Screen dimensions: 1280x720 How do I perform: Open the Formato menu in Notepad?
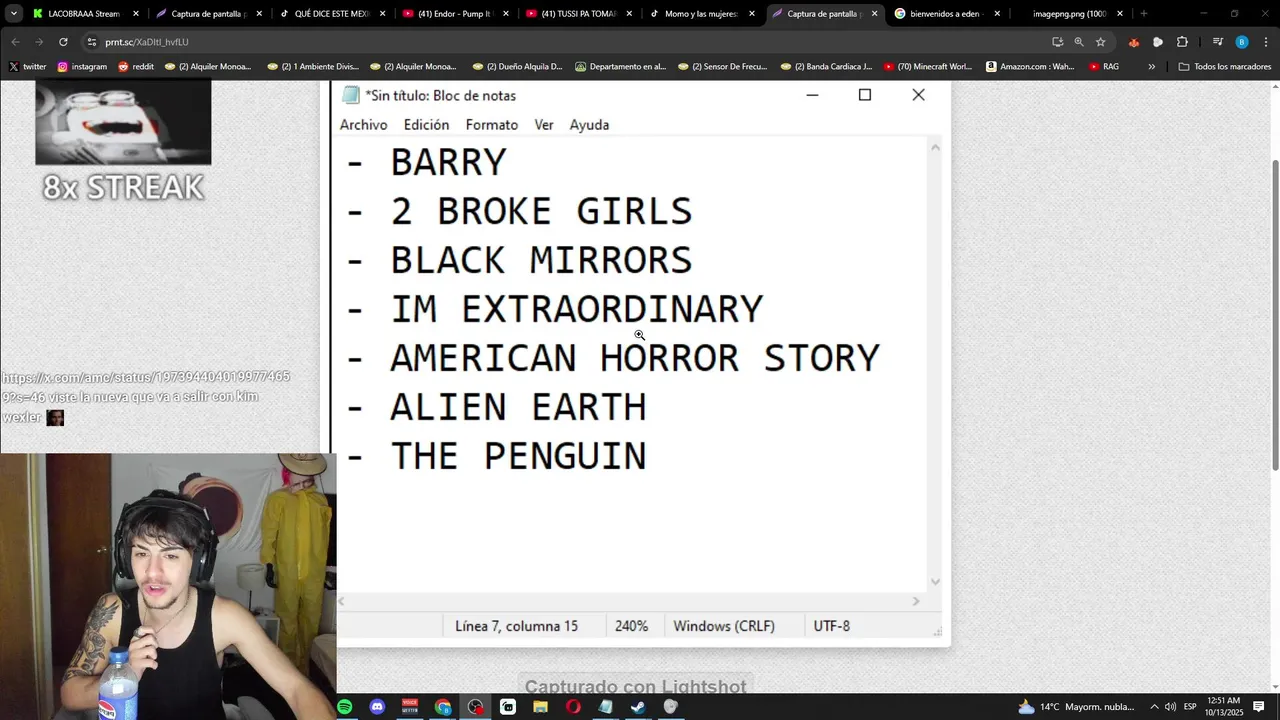tap(491, 125)
